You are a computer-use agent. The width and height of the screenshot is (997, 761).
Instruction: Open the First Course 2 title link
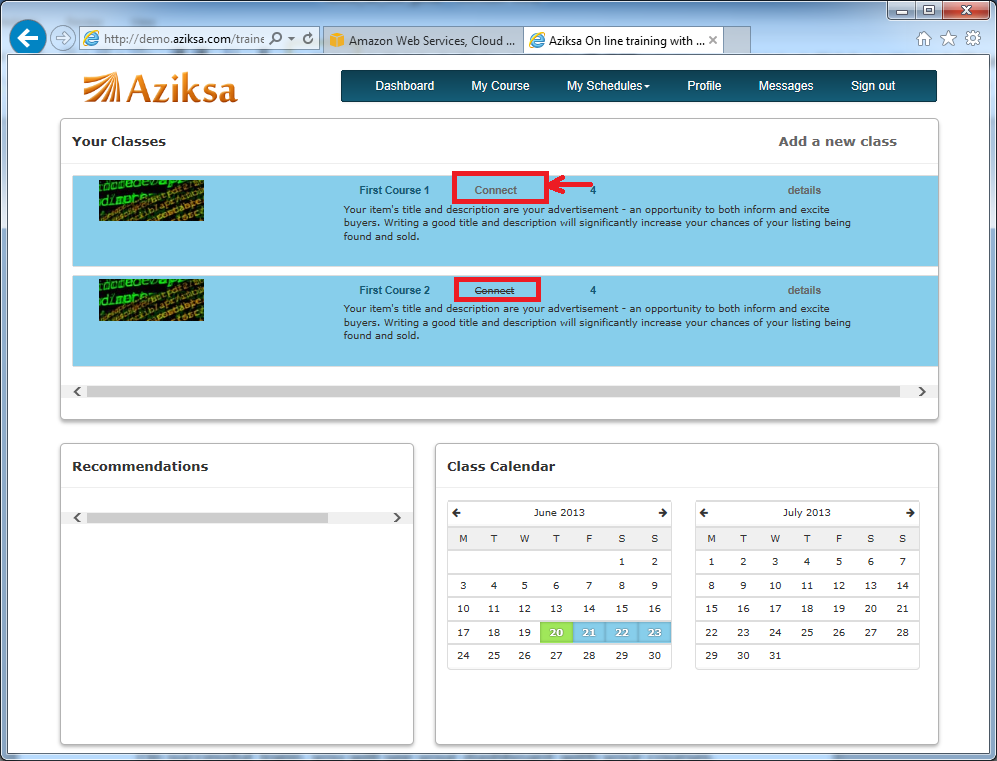pos(394,290)
